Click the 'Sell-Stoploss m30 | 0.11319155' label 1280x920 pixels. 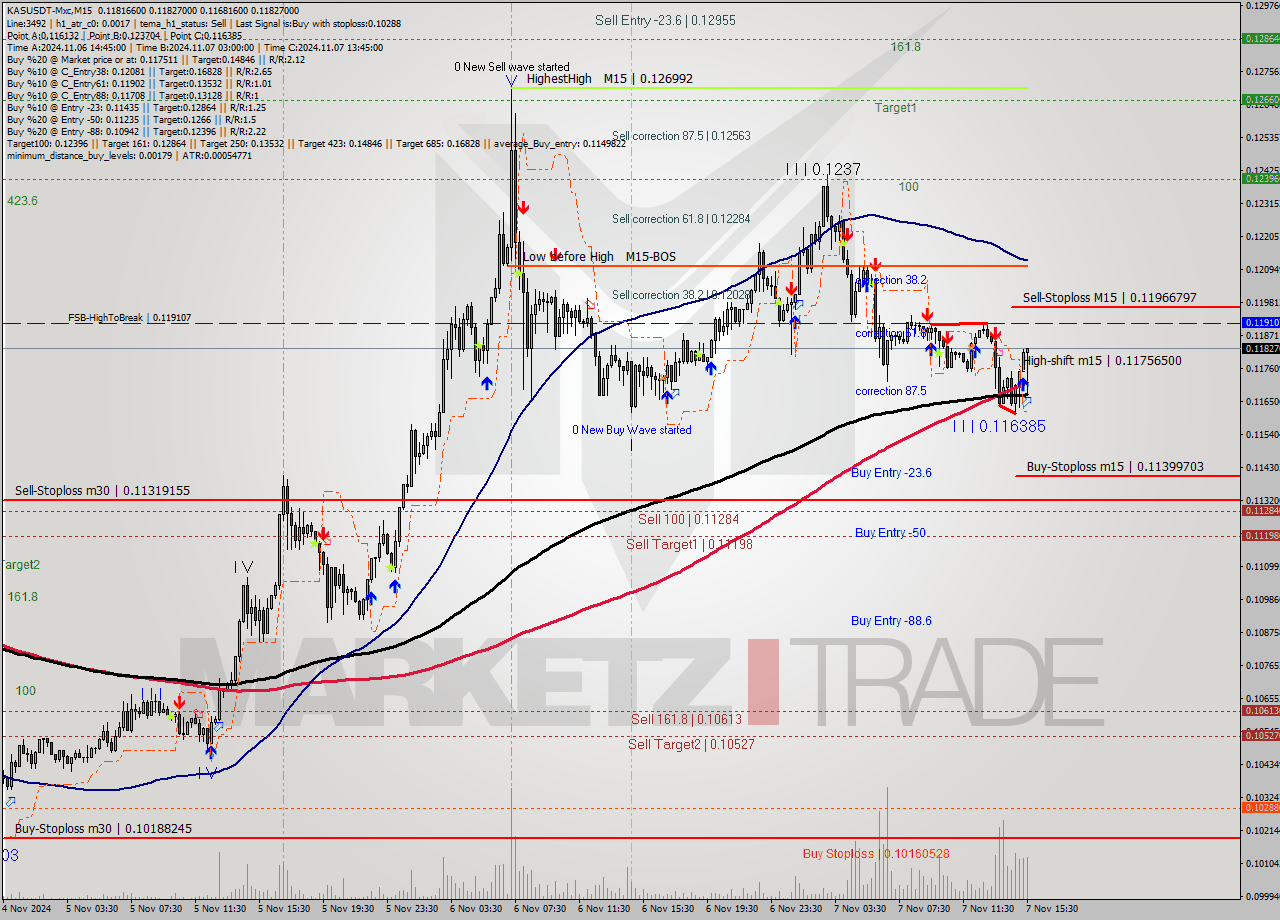click(x=103, y=491)
